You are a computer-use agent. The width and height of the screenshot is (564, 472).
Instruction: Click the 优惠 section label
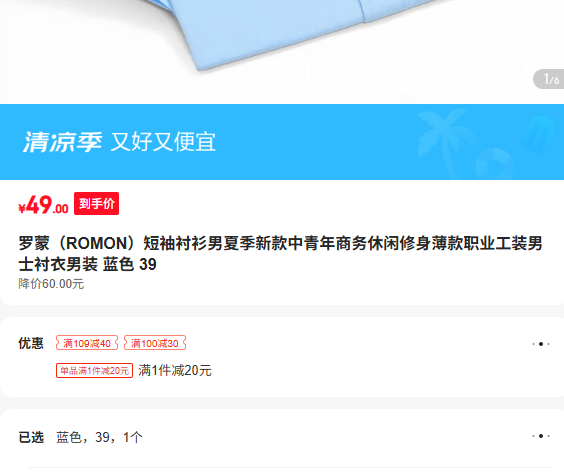pyautogui.click(x=31, y=343)
